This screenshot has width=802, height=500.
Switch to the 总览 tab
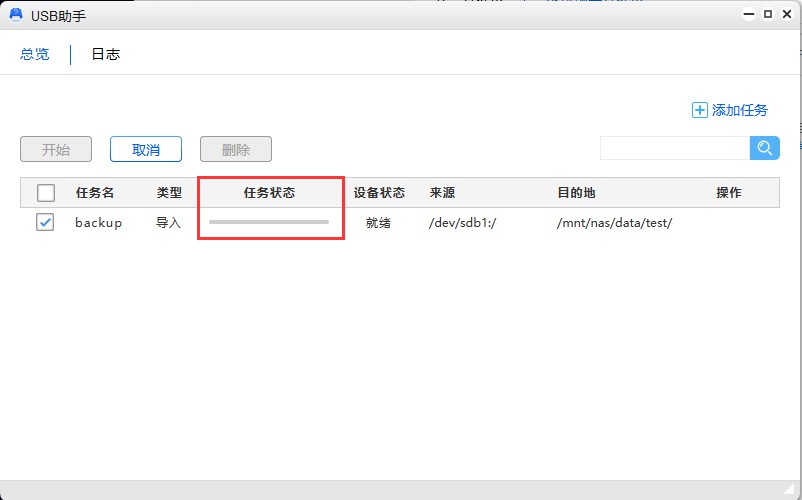click(x=35, y=54)
